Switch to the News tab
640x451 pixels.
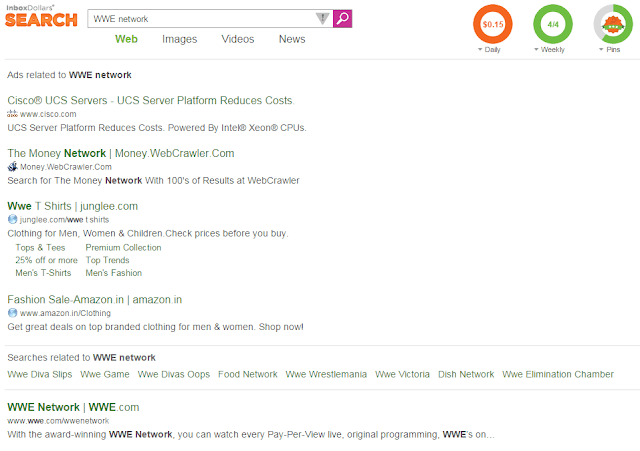292,39
